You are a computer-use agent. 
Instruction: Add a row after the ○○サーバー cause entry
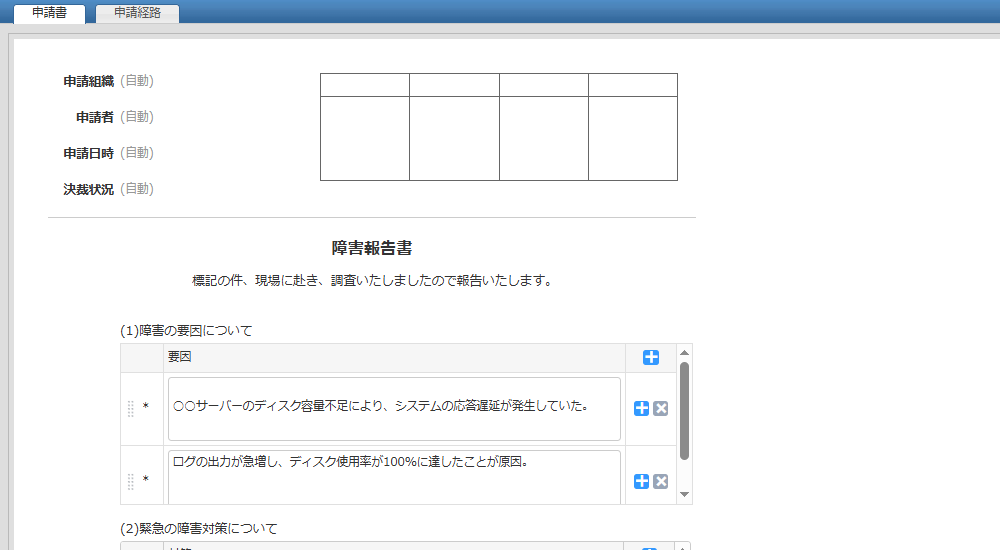pyautogui.click(x=642, y=408)
